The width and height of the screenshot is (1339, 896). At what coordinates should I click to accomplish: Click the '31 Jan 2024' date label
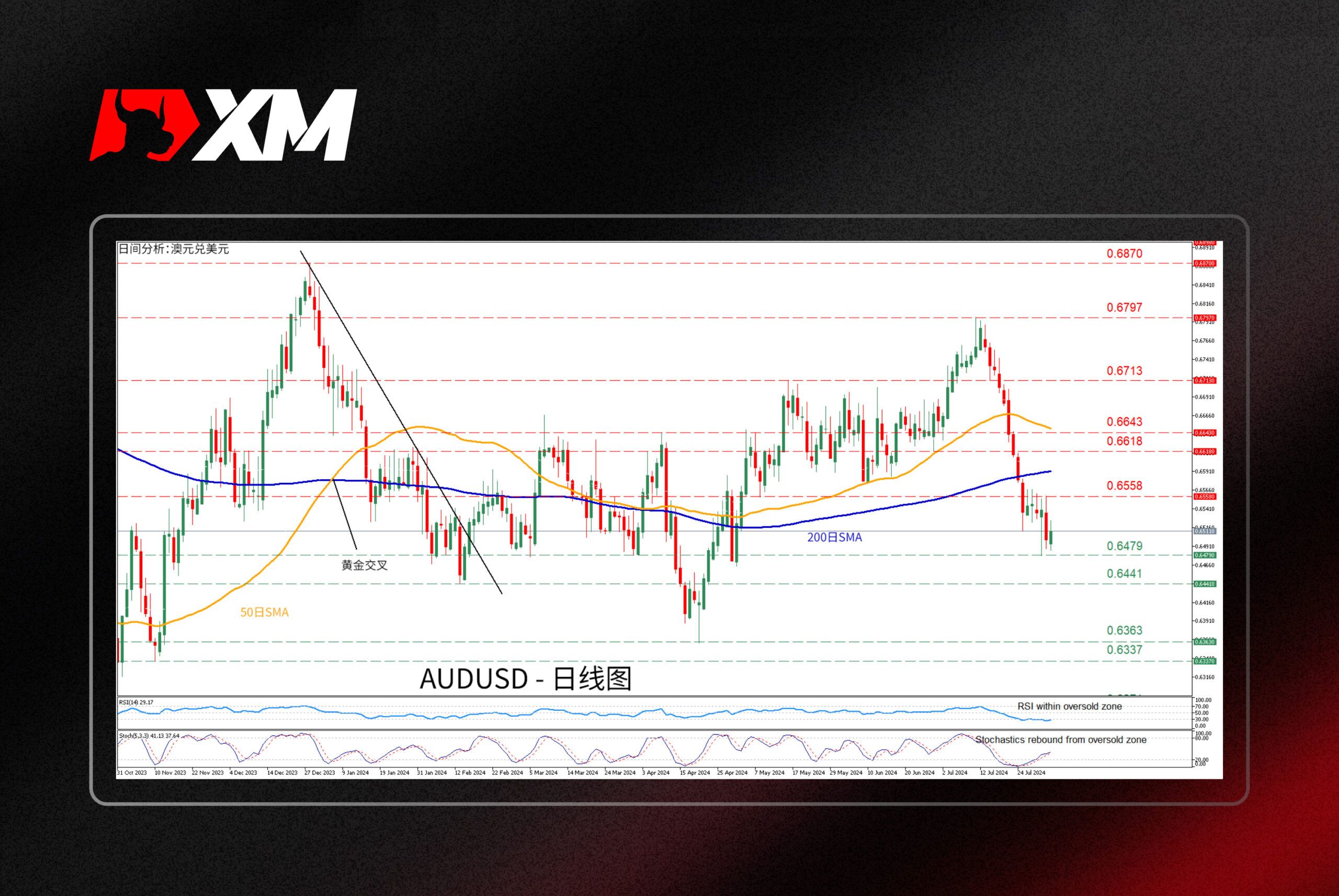tap(432, 773)
